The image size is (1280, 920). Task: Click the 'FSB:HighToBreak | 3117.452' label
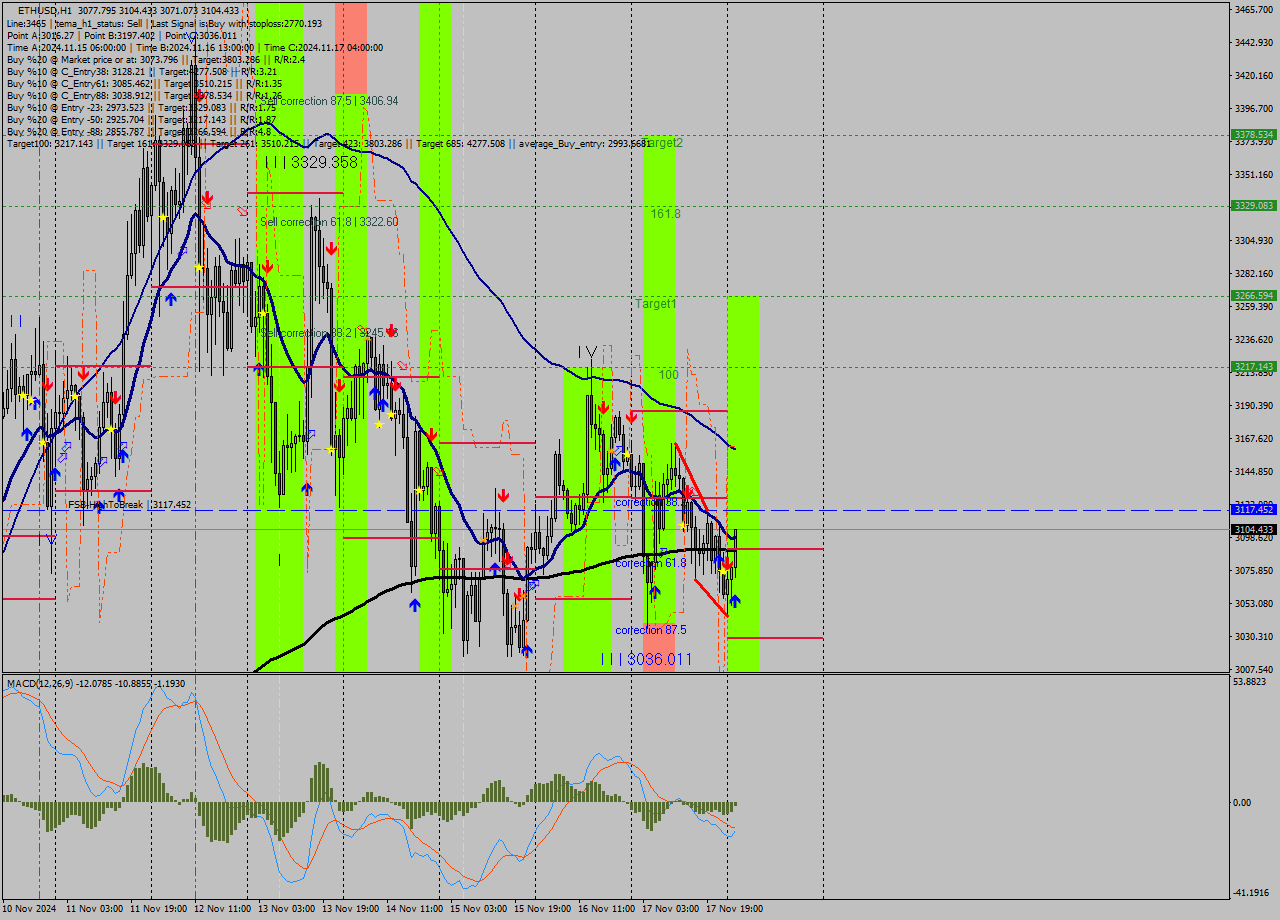pyautogui.click(x=129, y=505)
